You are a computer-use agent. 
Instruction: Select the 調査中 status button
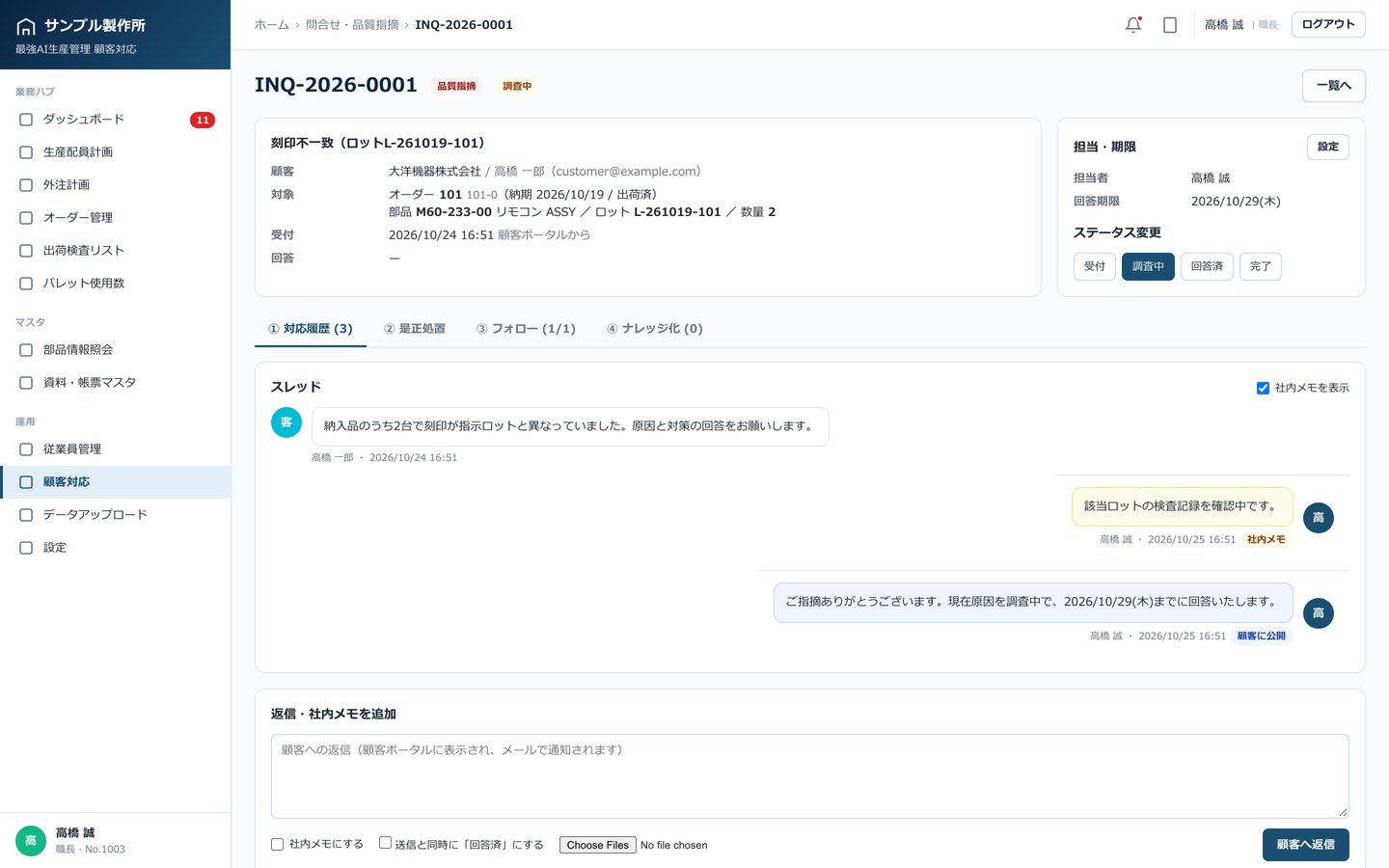point(1148,266)
